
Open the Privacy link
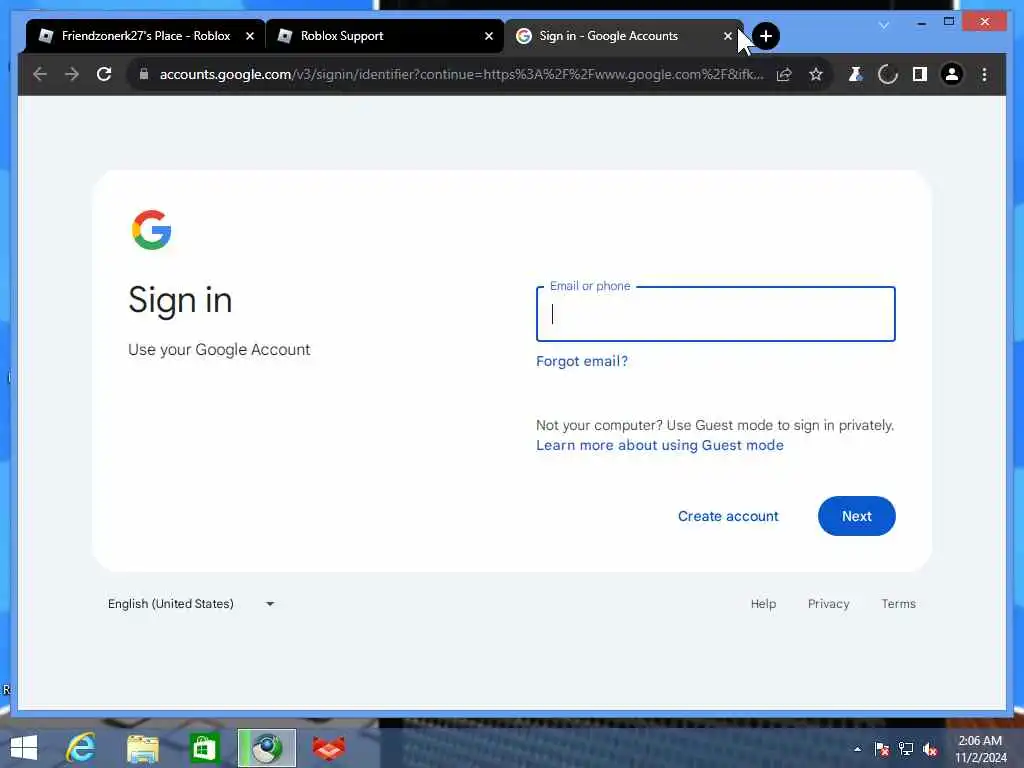[828, 603]
